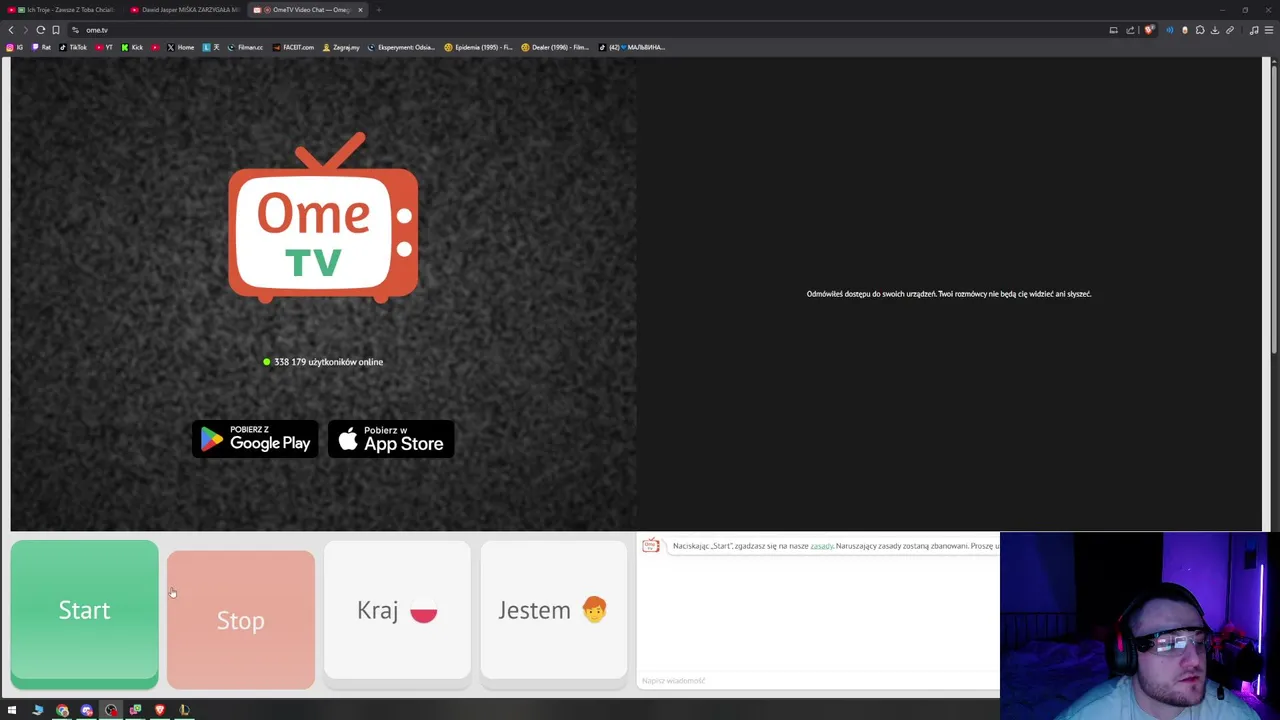Switch to the Dawid Jasper tab
1280x720 pixels.
click(186, 10)
